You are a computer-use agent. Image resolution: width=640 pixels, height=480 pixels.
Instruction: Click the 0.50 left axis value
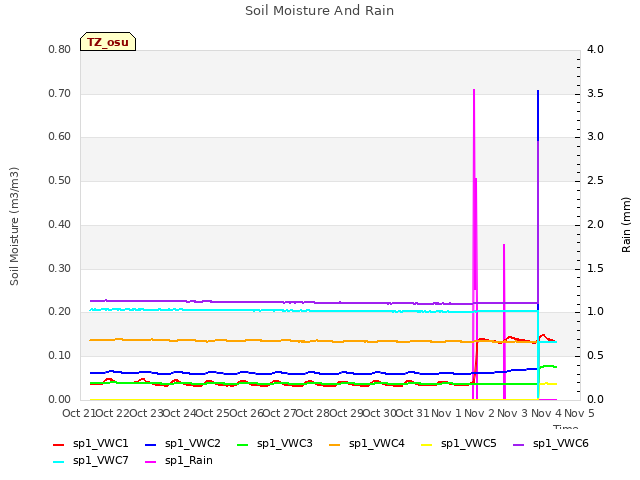(60, 181)
